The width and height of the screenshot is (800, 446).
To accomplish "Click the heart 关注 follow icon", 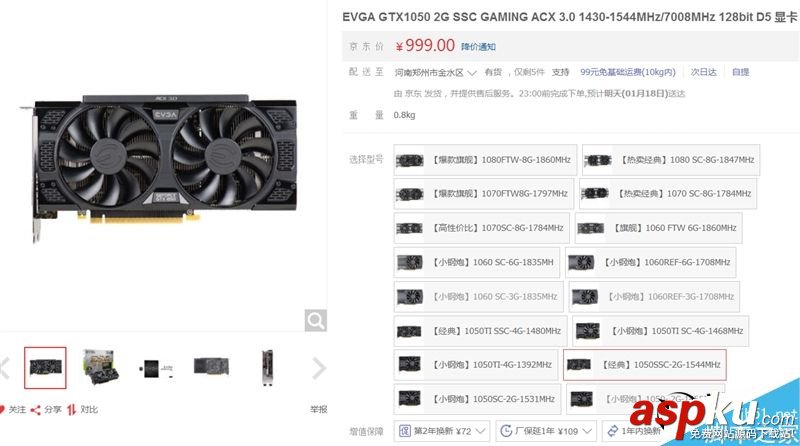I will pos(2,409).
